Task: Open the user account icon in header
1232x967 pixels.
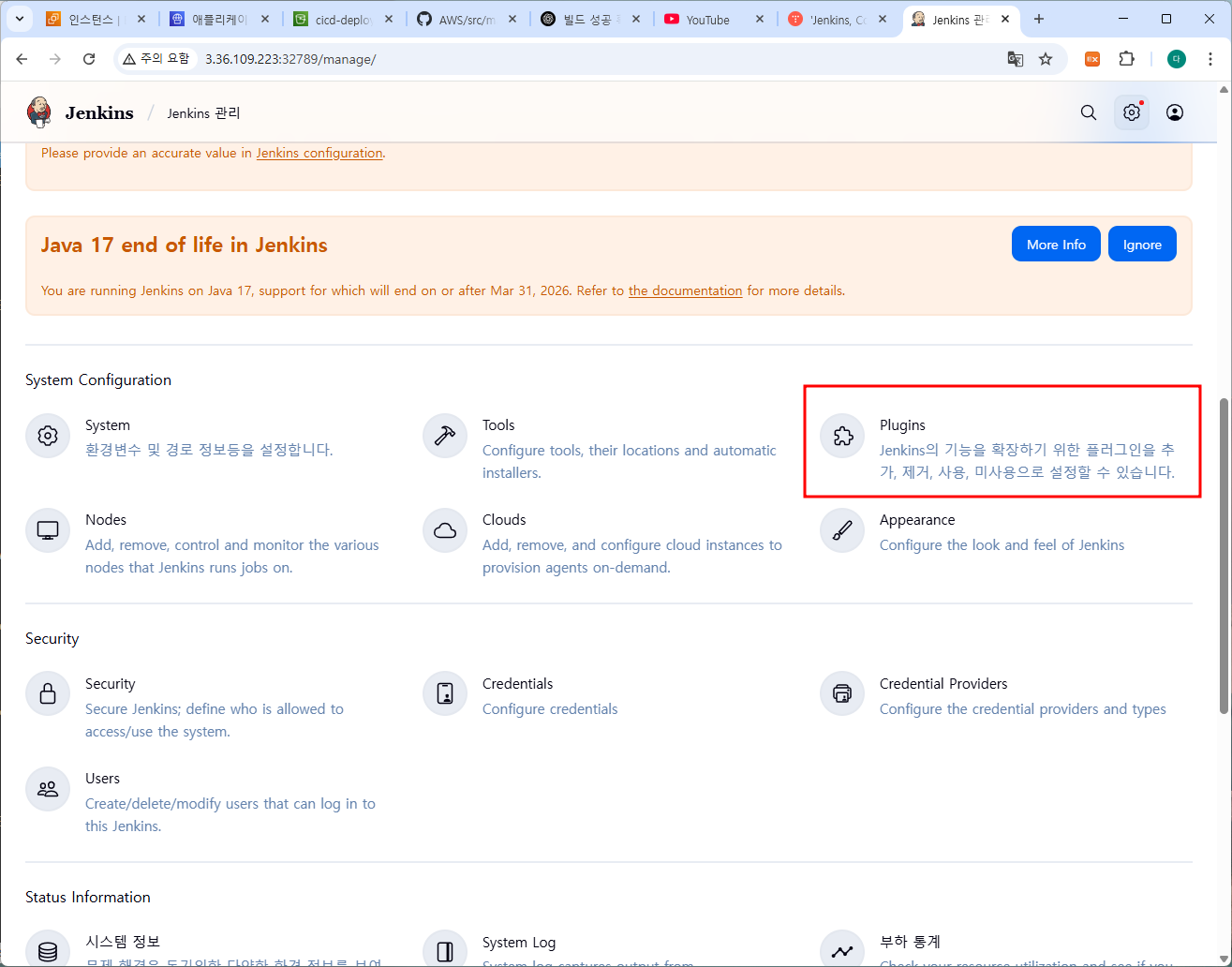Action: tap(1175, 112)
